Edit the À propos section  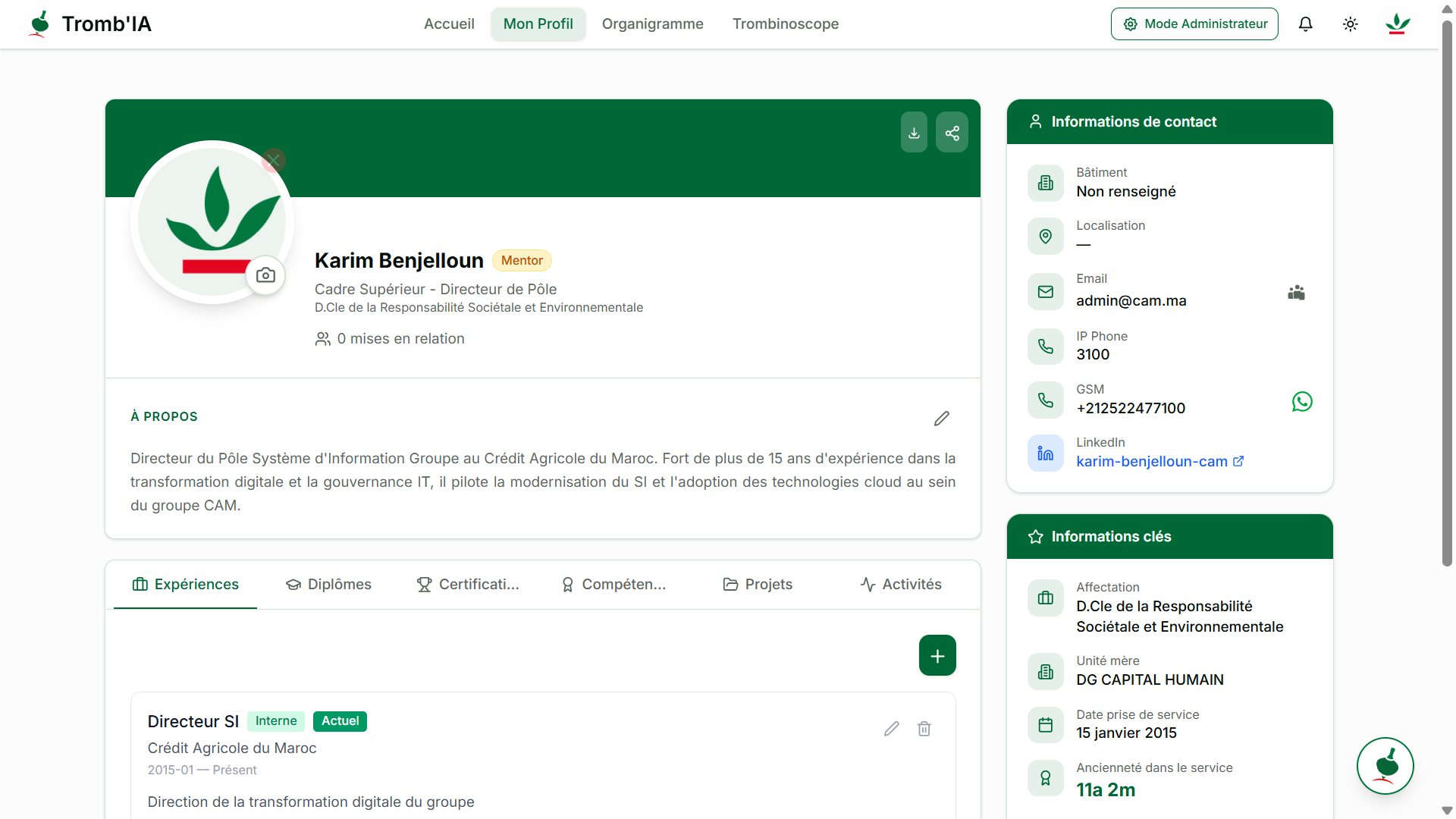coord(941,419)
